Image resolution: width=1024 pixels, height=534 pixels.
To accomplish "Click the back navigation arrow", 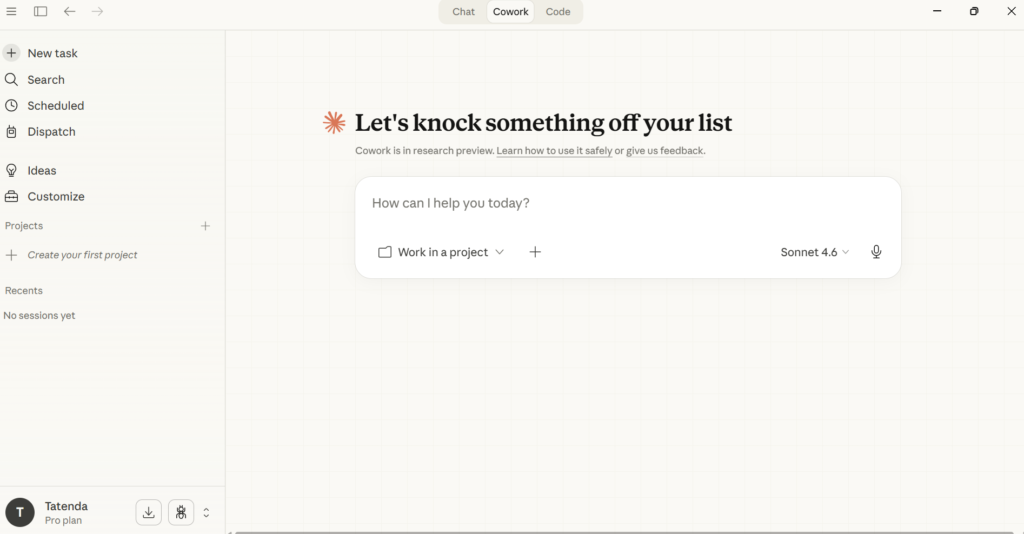I will [69, 12].
